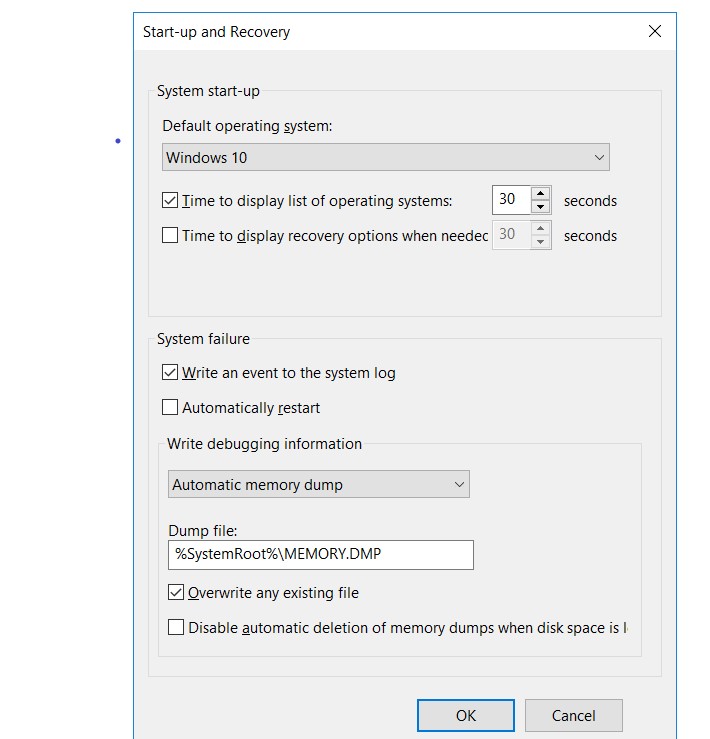Viewport: 710px width, 739px height.
Task: Click the Default operating system label
Action: pos(247,126)
